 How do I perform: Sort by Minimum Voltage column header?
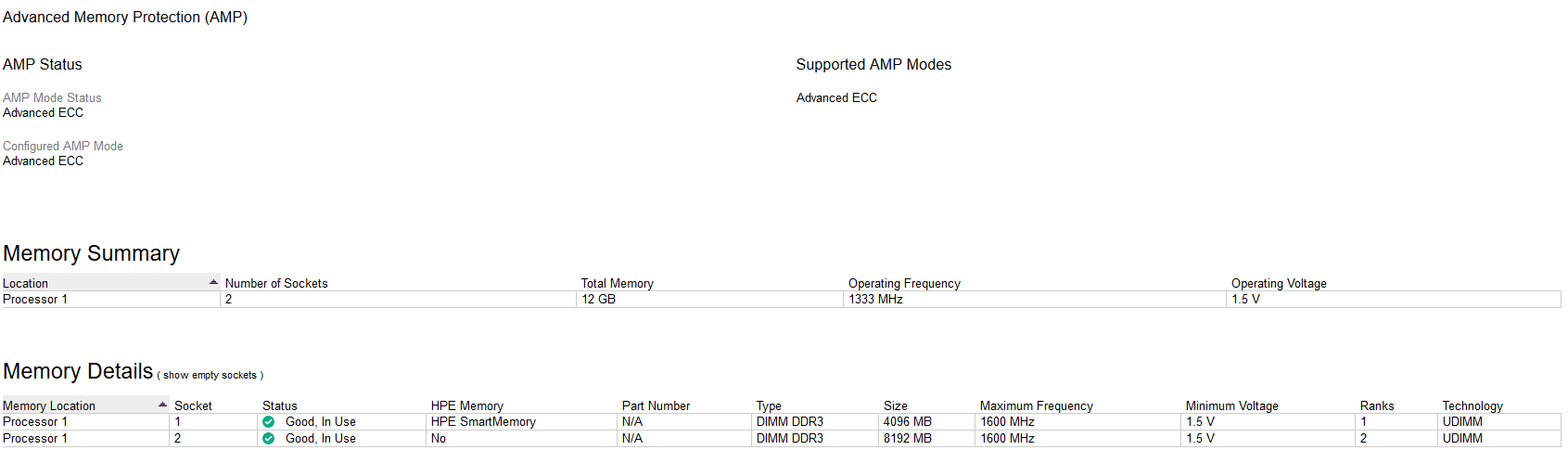1231,406
